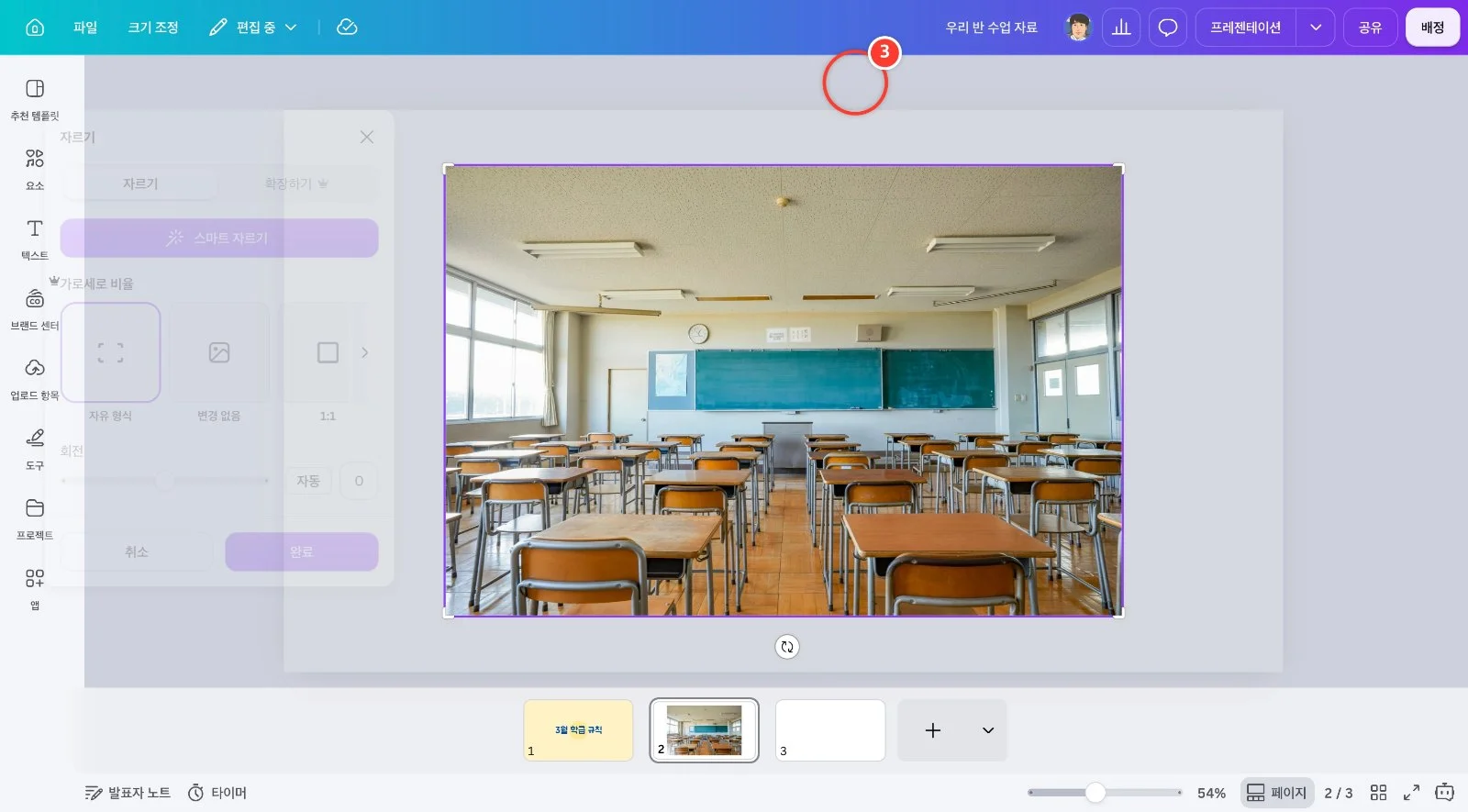This screenshot has width=1468, height=812.
Task: Open the comments speech bubble
Action: (x=1168, y=28)
